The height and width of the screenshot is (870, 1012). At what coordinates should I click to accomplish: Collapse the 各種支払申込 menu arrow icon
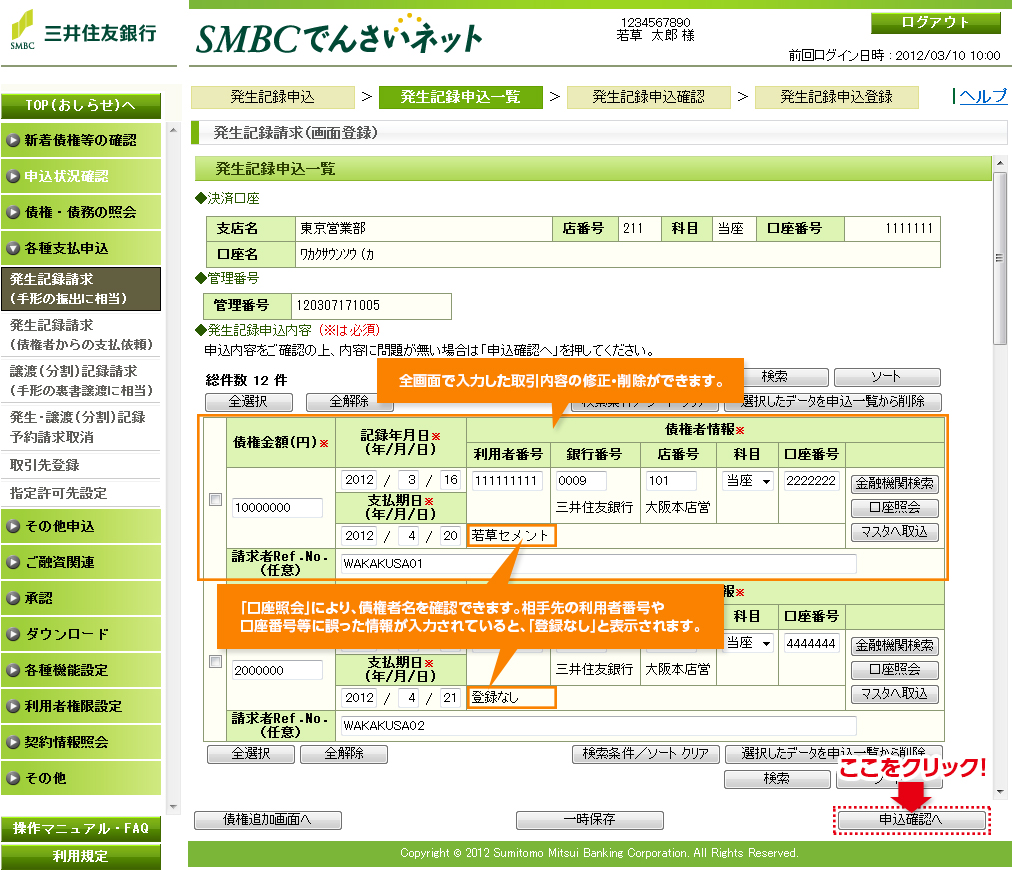click(x=13, y=248)
